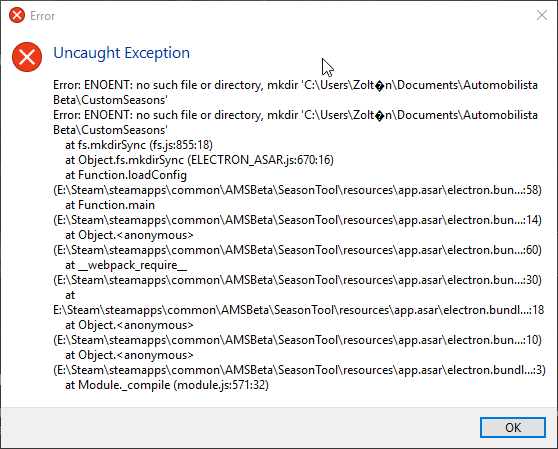Click the SeasonTool path line ending in :14)
This screenshot has height=449, width=558.
pos(298,220)
